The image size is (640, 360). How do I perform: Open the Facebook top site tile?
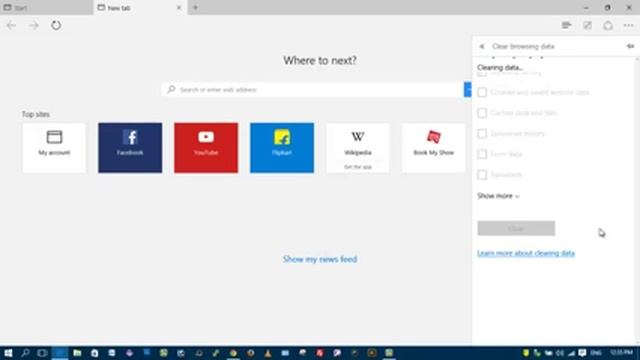[x=130, y=148]
